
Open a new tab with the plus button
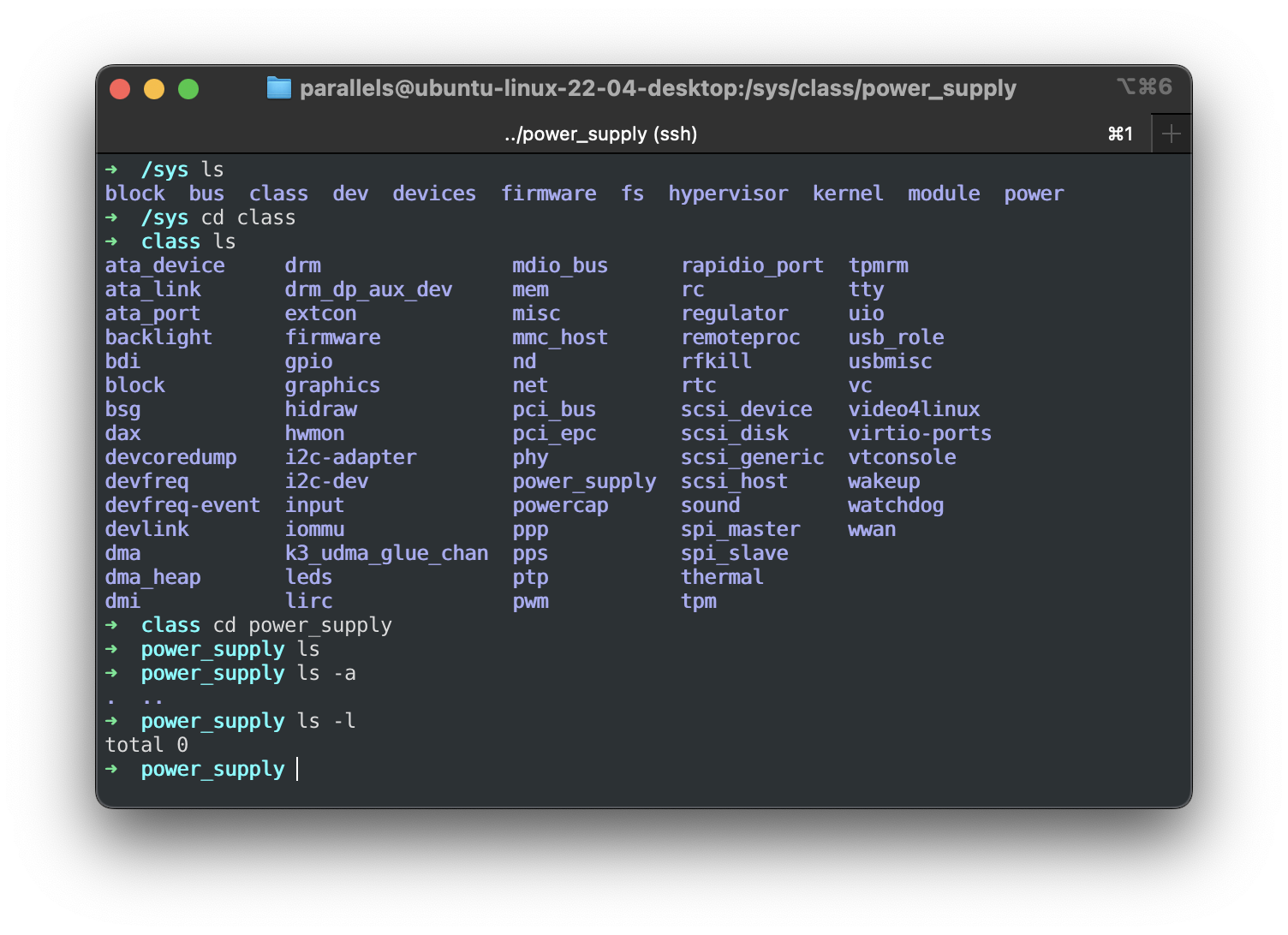(x=1171, y=133)
